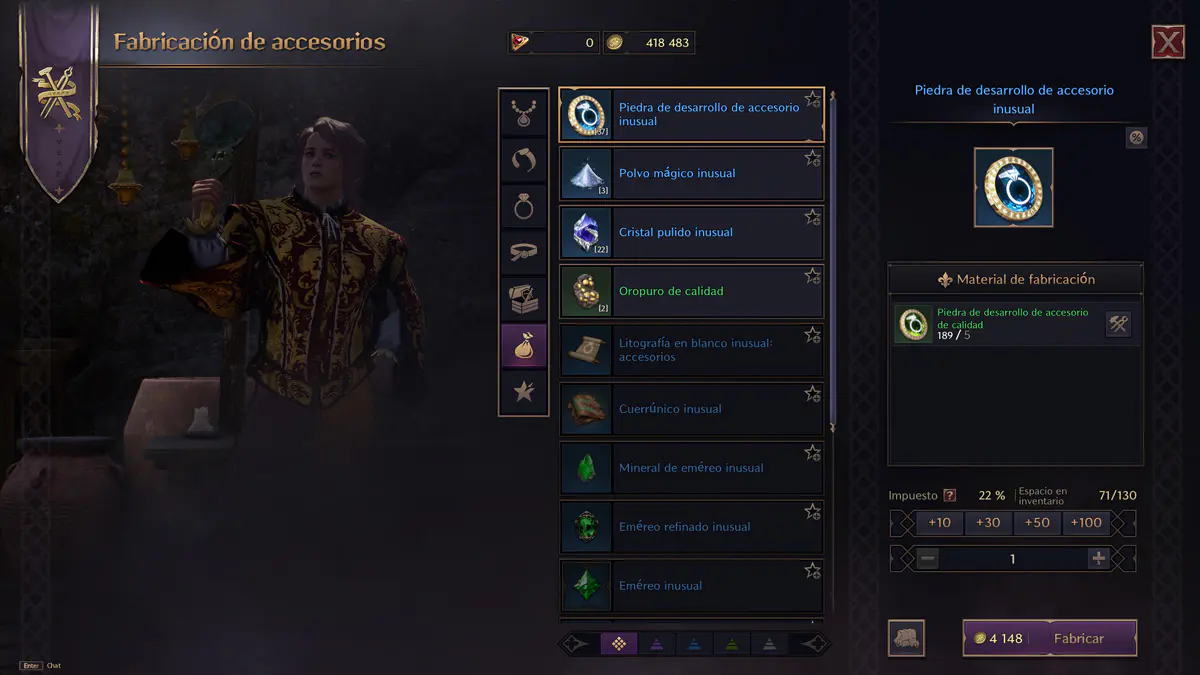Select the blue rarity filter triangle

[x=694, y=644]
